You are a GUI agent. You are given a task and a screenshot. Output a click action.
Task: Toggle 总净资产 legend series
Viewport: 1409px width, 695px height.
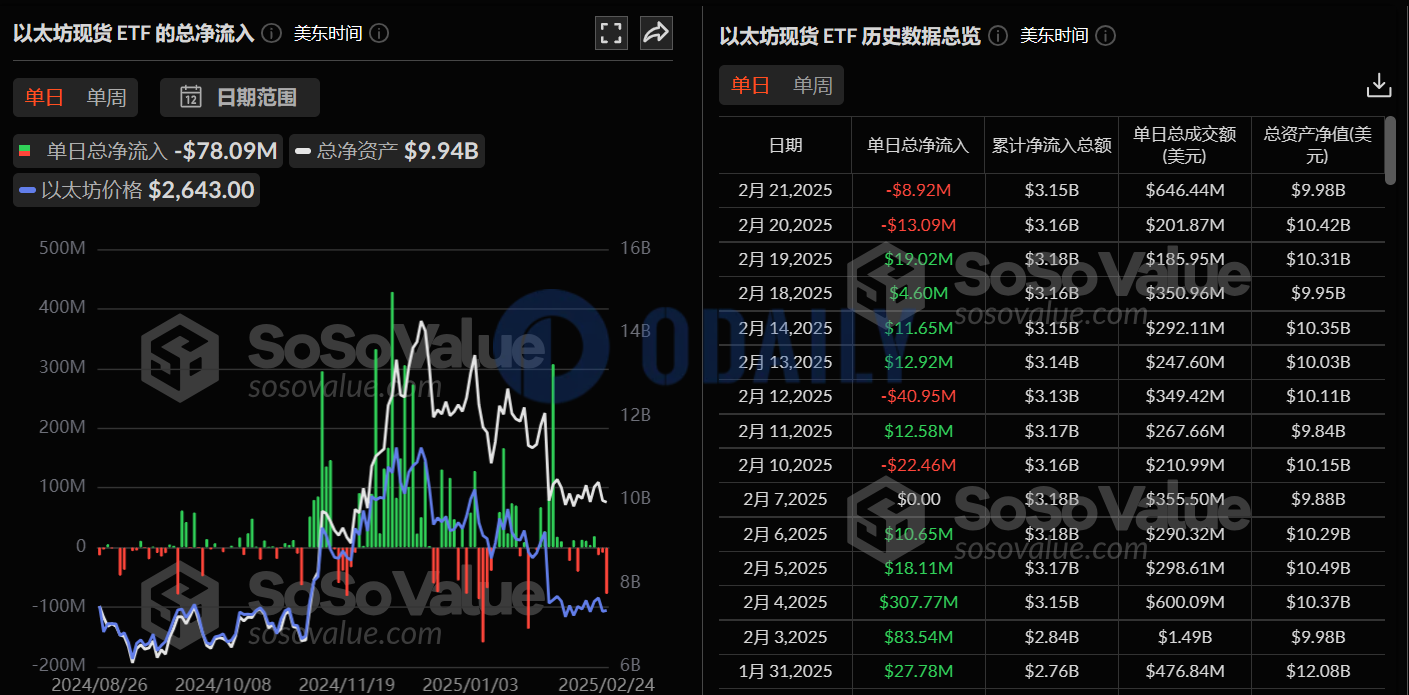tap(387, 151)
